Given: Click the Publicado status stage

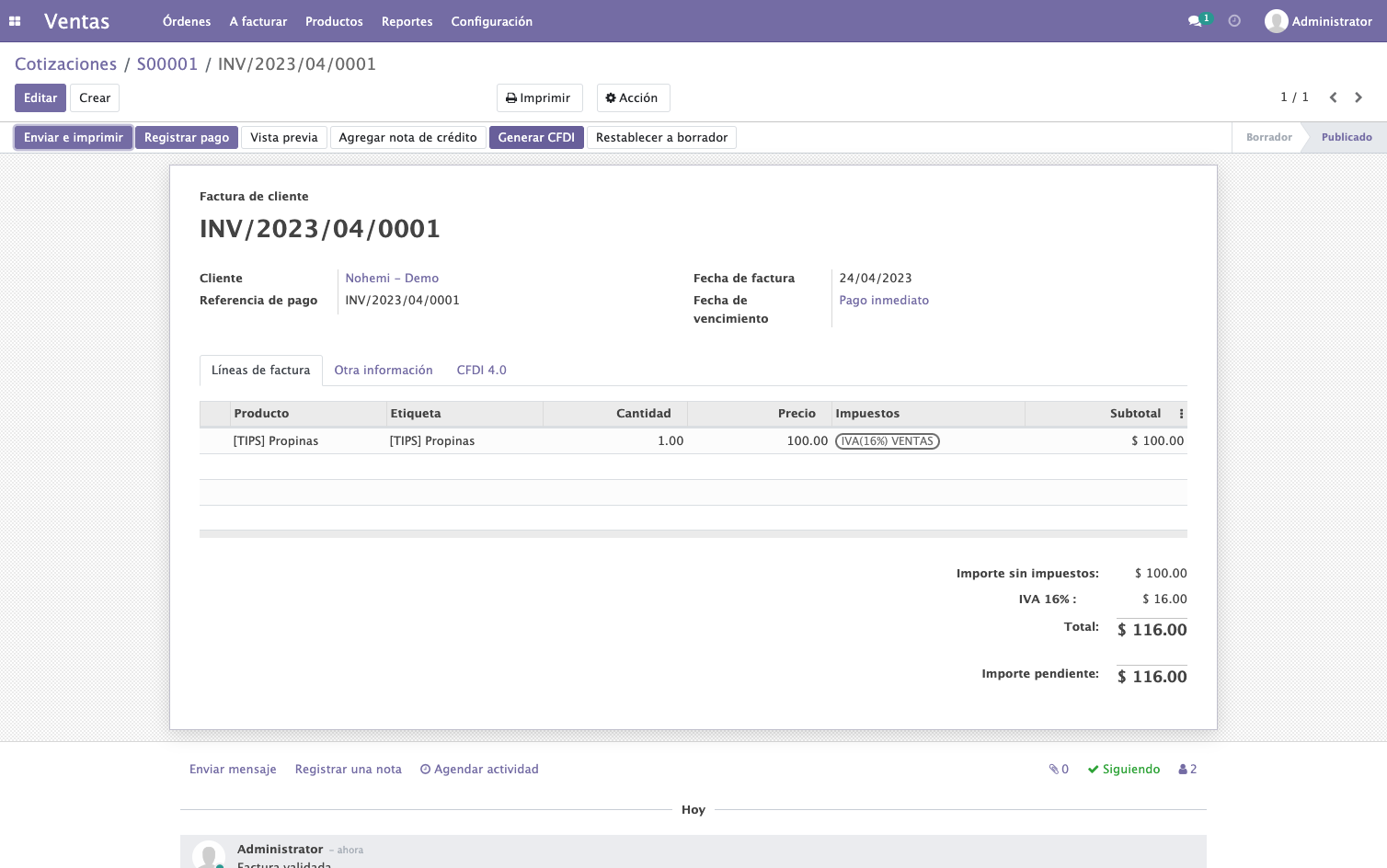Looking at the screenshot, I should pyautogui.click(x=1347, y=138).
